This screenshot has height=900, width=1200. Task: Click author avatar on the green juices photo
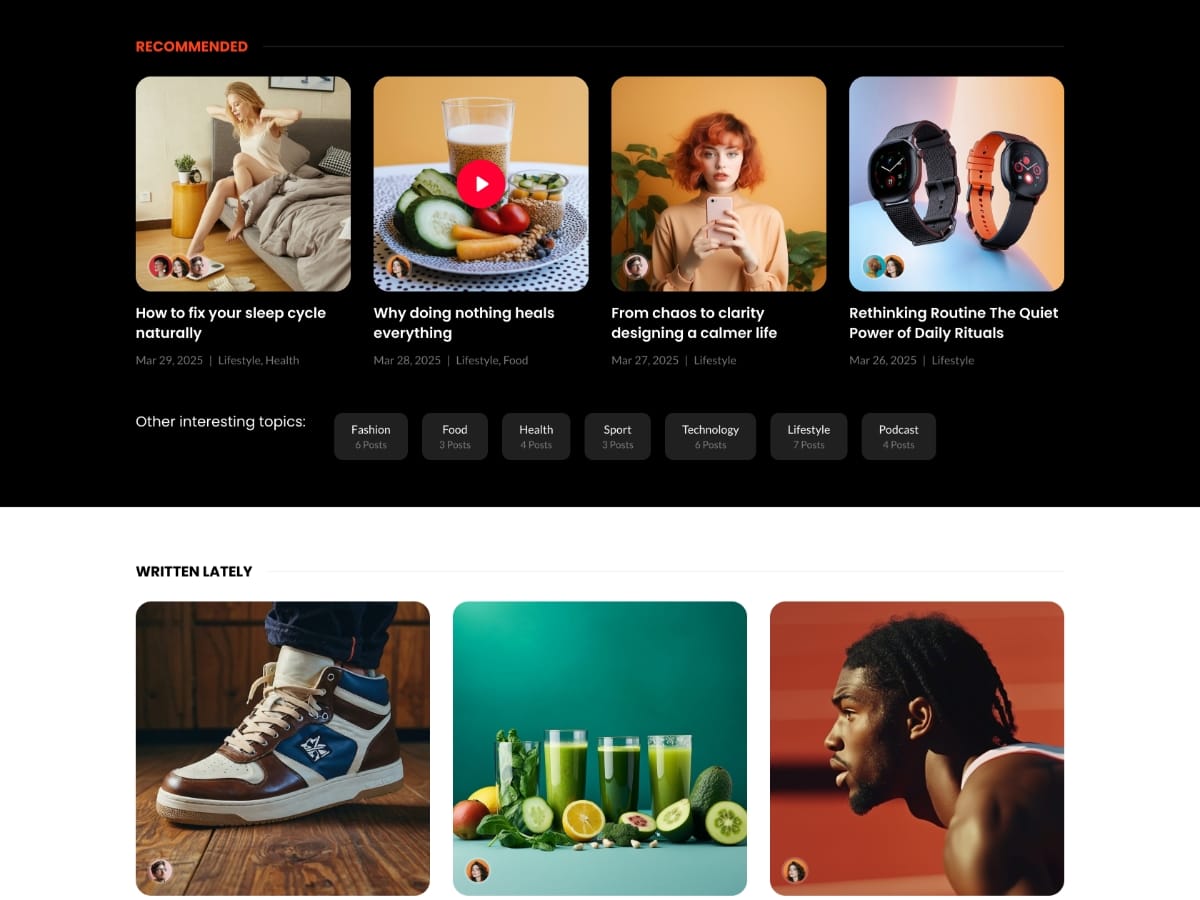point(478,870)
